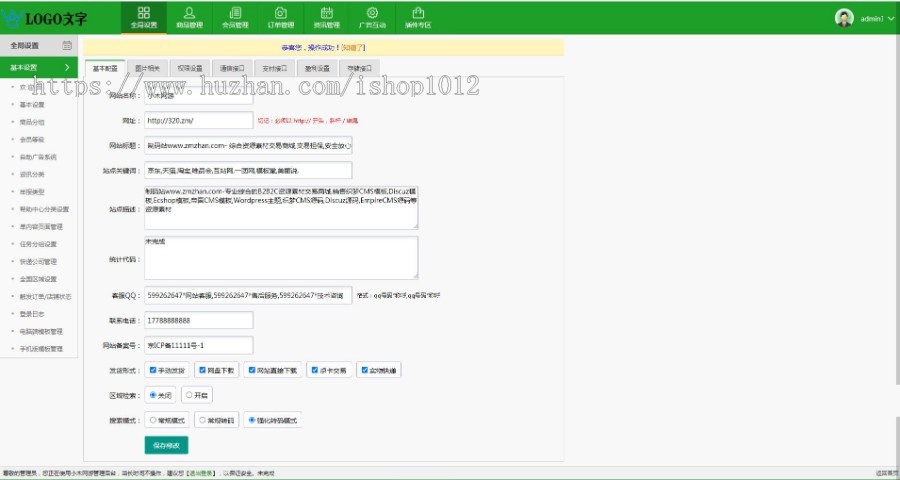Open 快递公司管理 in the sidebar
Image resolution: width=900 pixels, height=480 pixels.
tap(38, 262)
